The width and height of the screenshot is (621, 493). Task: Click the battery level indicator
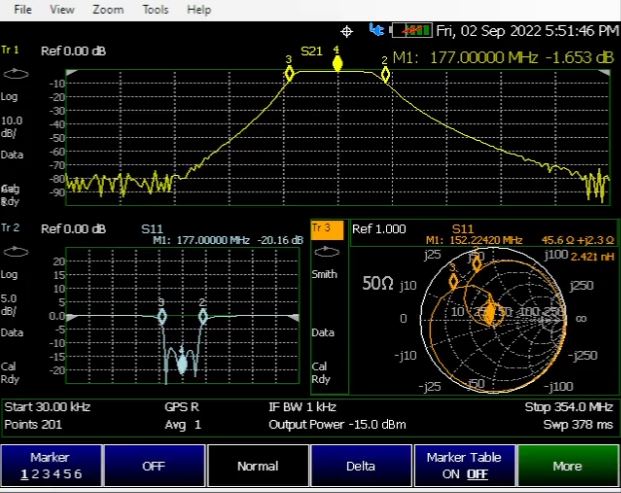(411, 31)
